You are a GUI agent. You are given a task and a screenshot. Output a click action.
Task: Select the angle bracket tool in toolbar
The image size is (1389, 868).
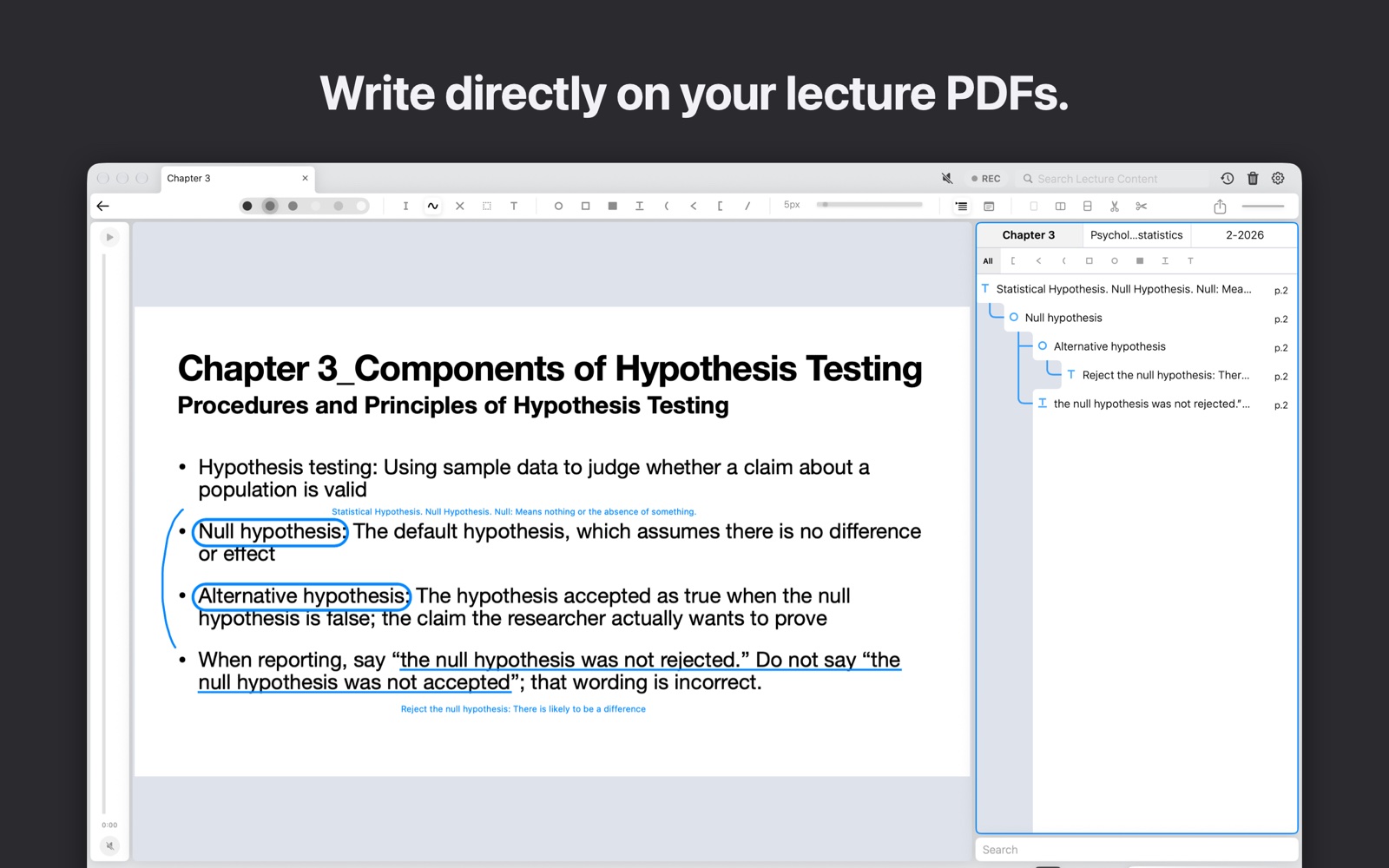tap(694, 206)
